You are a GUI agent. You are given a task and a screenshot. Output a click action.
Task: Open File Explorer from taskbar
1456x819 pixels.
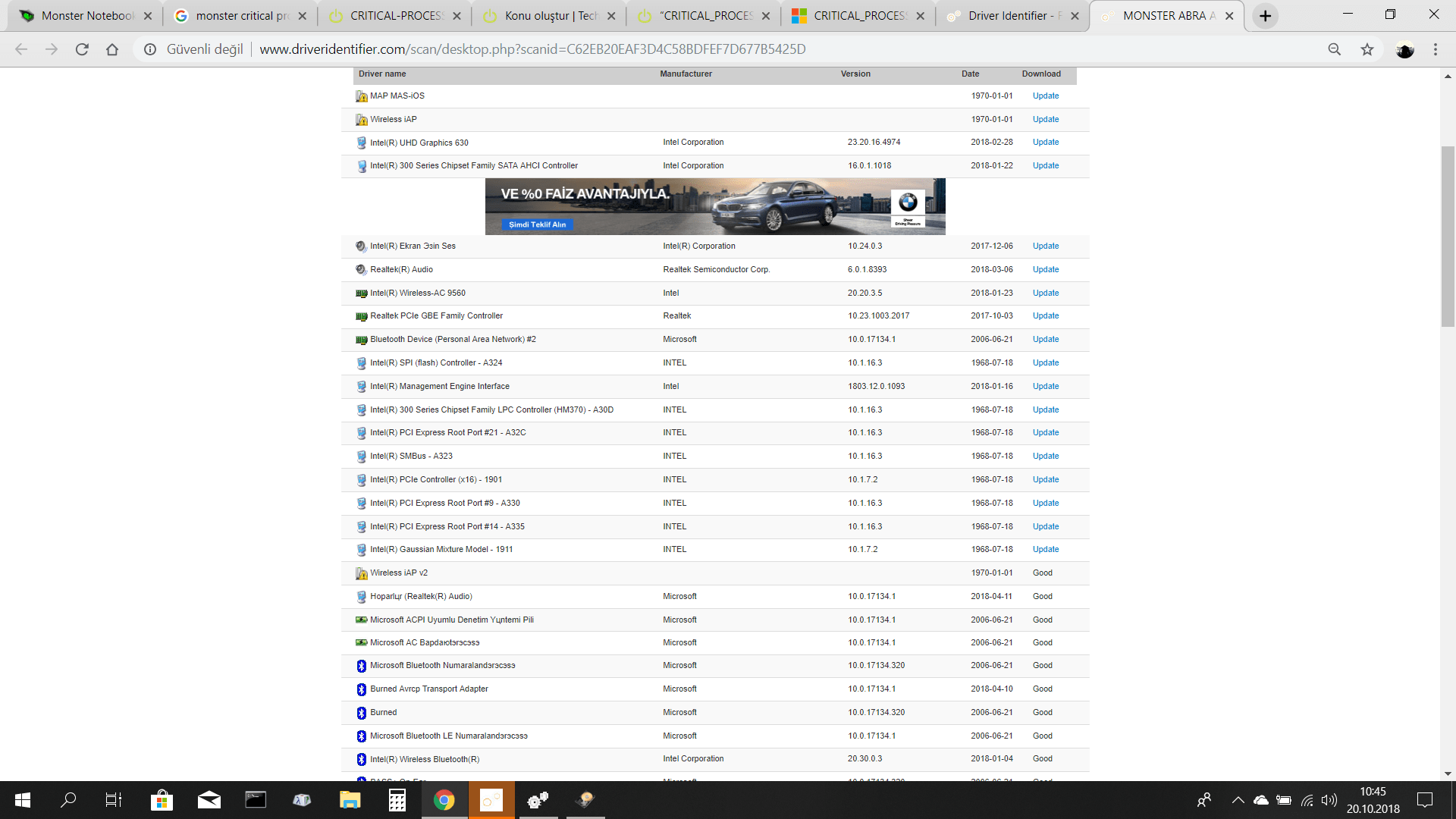point(350,800)
